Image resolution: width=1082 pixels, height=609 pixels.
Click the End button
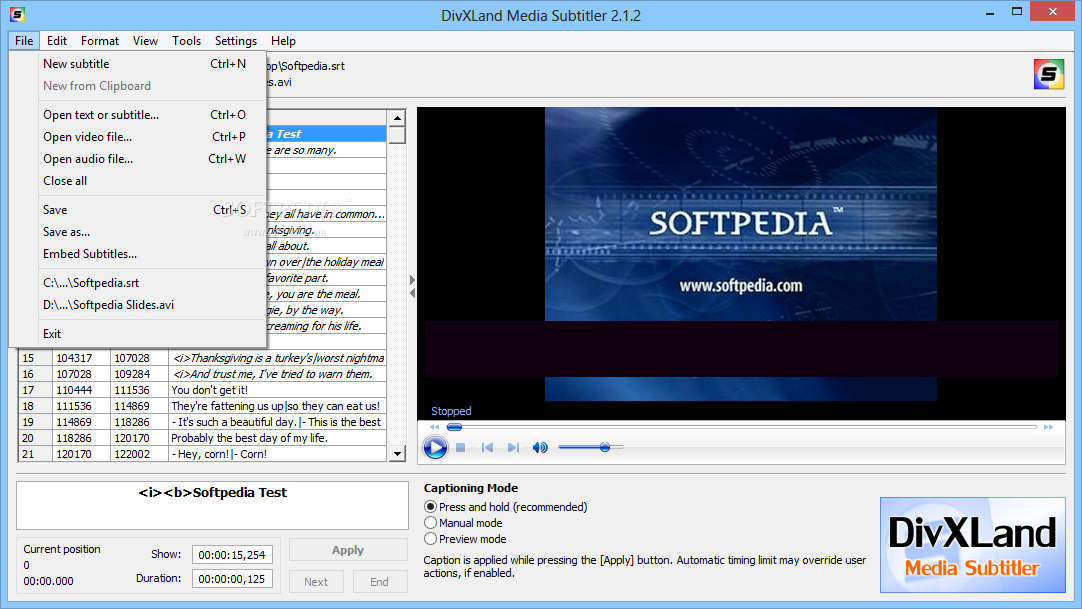point(380,581)
